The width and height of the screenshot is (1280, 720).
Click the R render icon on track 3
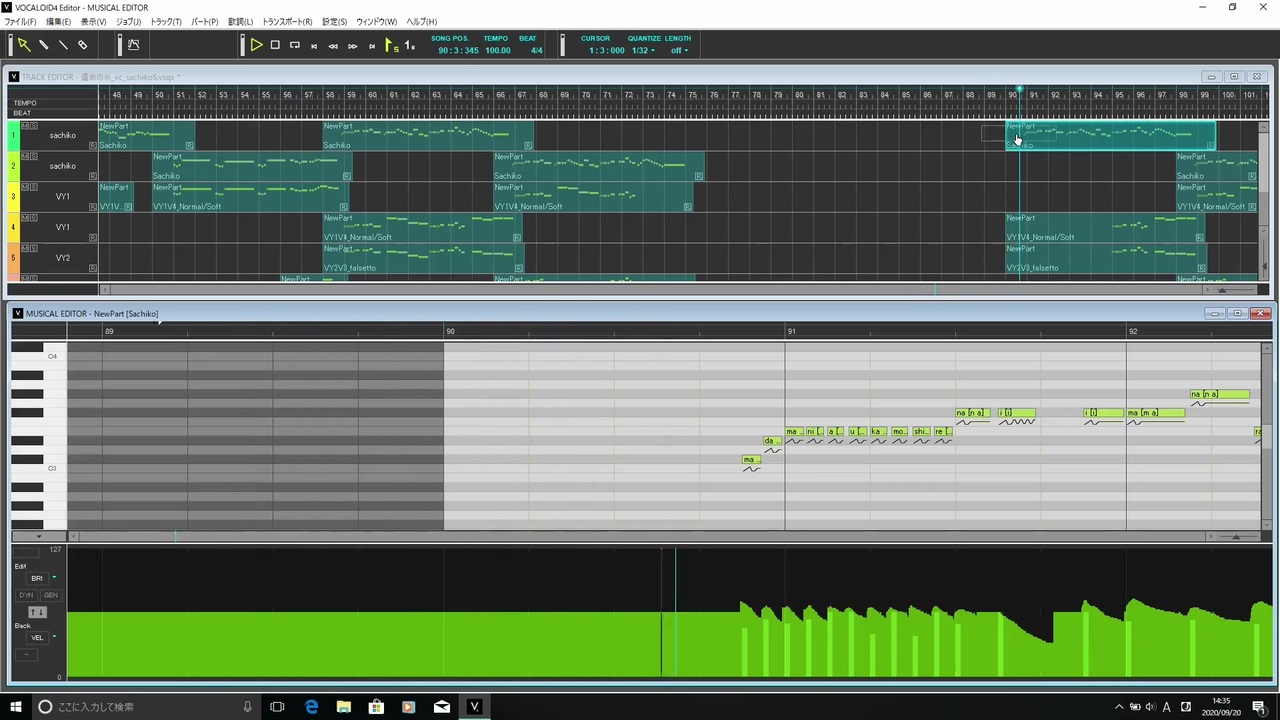tap(93, 207)
